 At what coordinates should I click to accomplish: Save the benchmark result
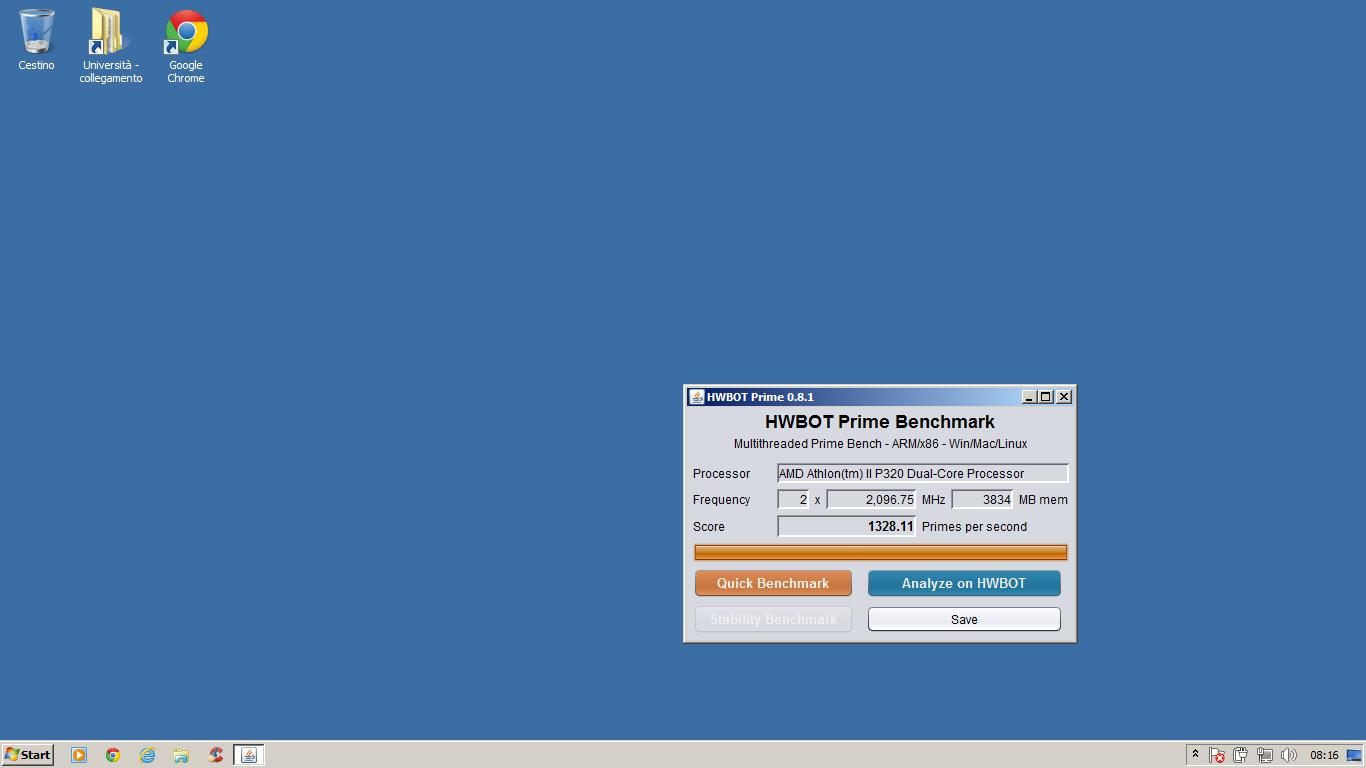(x=964, y=619)
